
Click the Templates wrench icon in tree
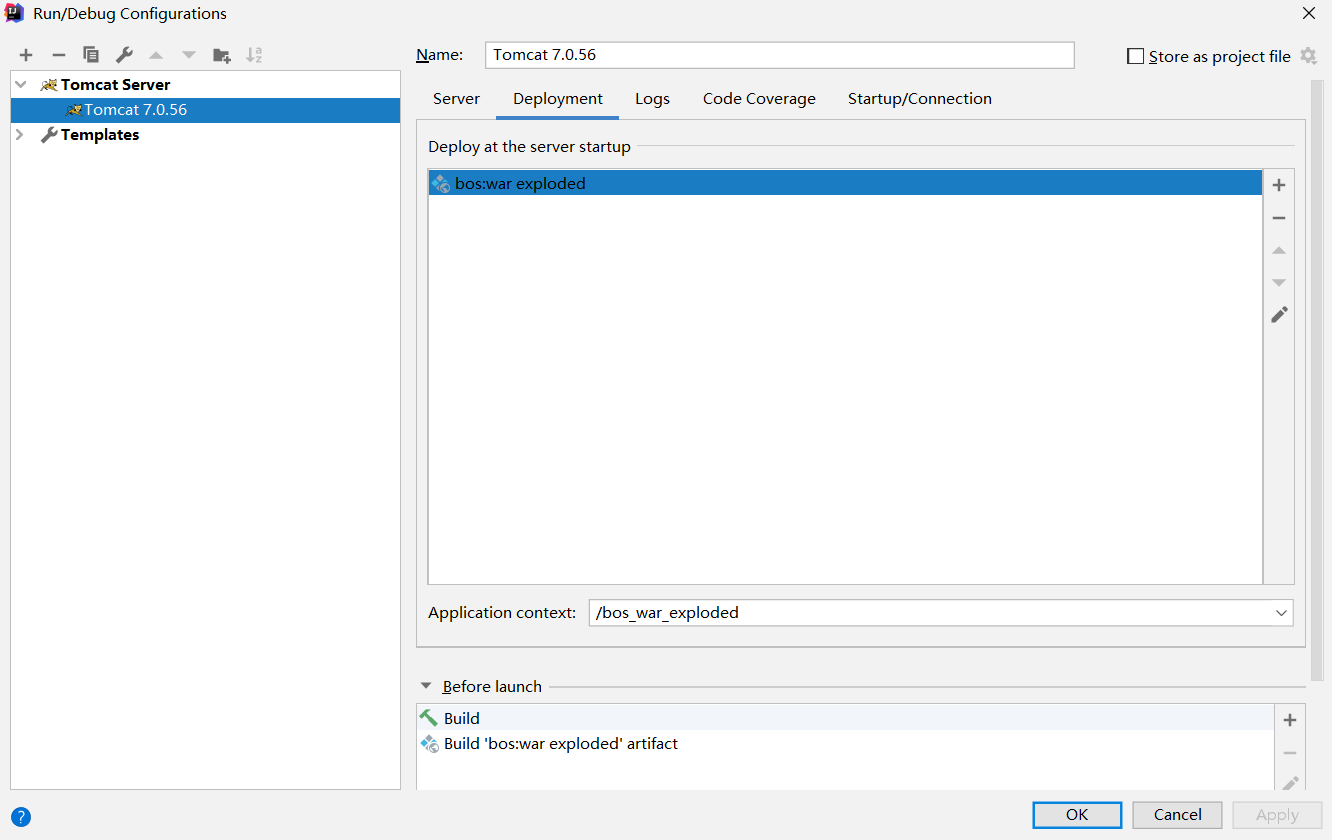coord(48,135)
